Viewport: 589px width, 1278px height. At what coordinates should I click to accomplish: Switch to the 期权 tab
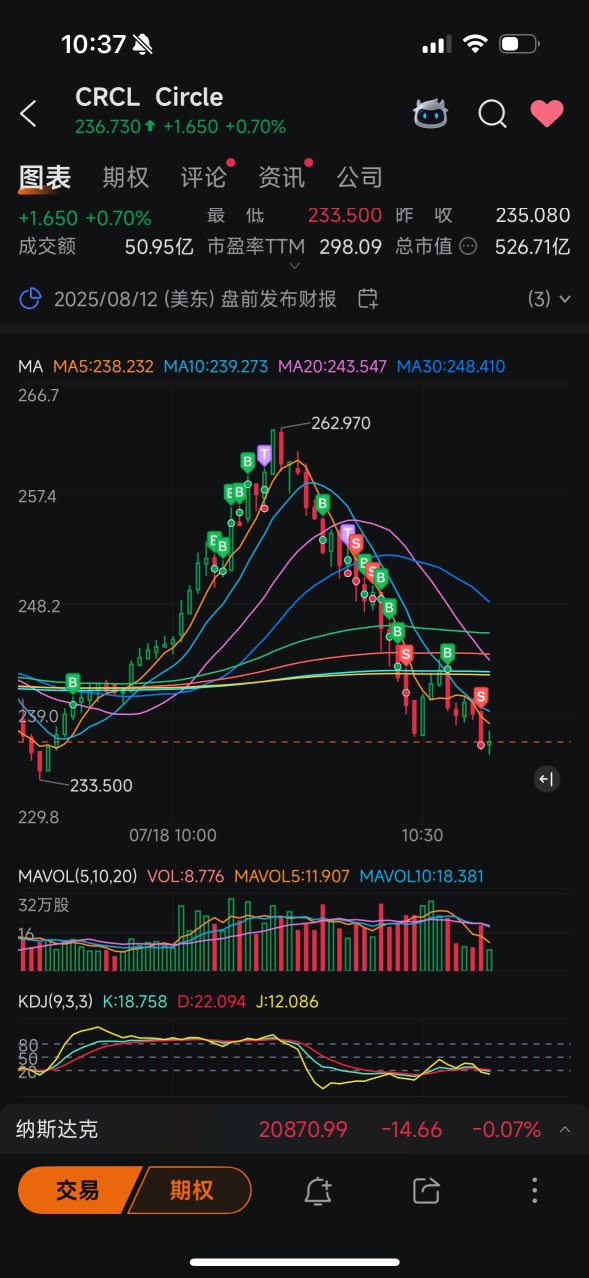click(x=126, y=178)
